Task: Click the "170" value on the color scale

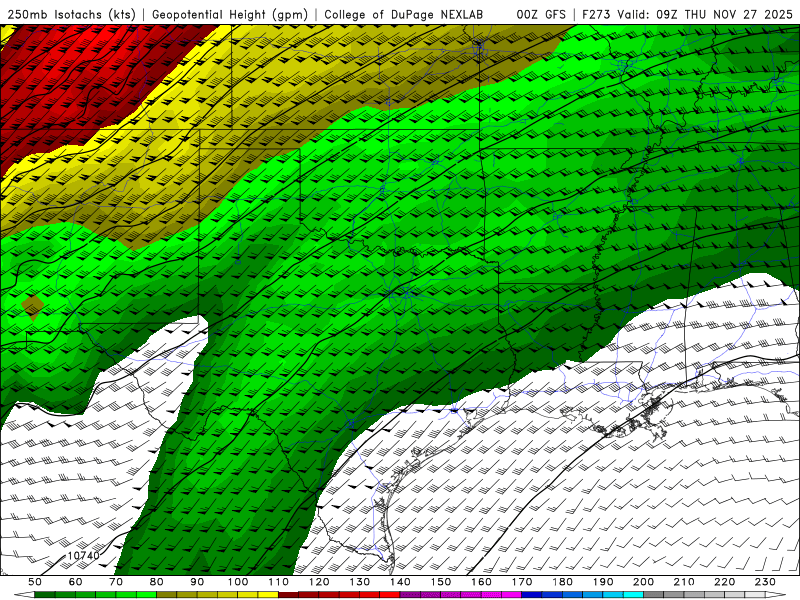Action: point(521,582)
